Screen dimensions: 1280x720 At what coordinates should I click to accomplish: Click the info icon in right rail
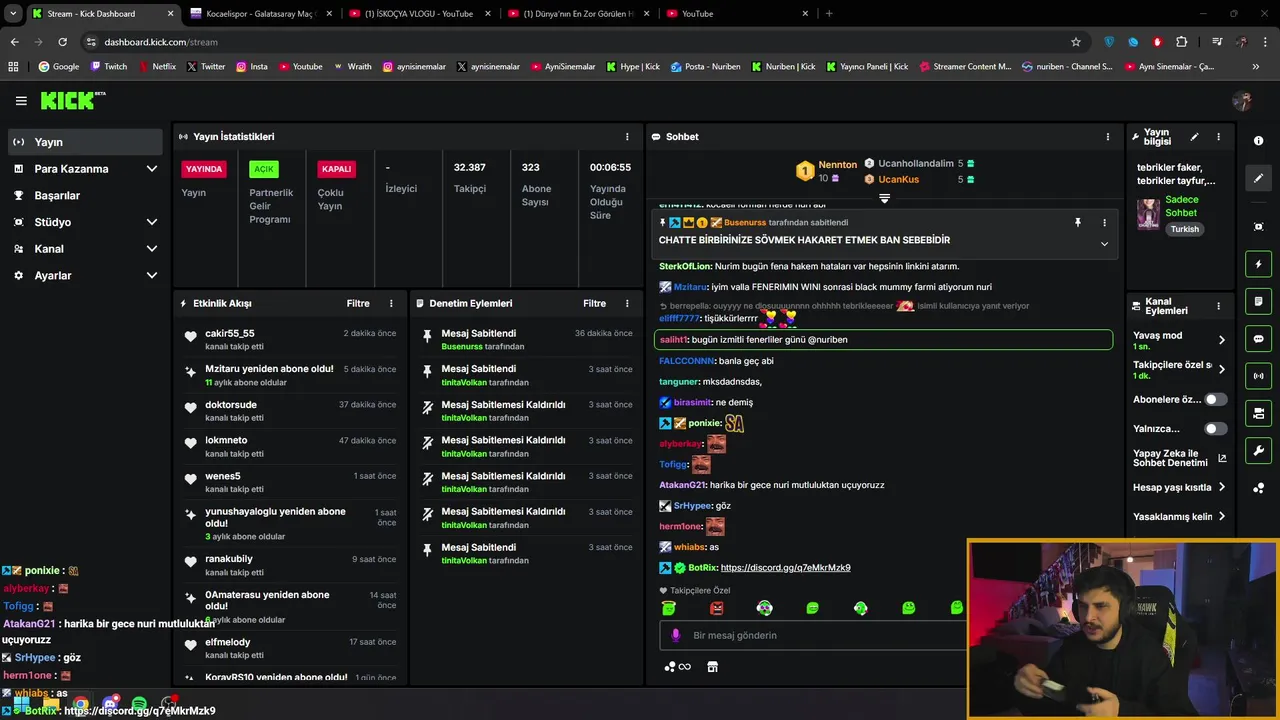pos(1259,141)
